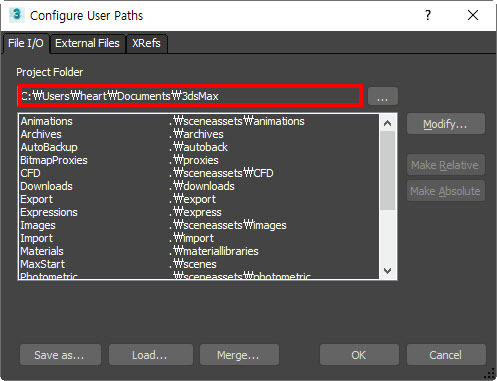
Task: Select the CFD path row
Action: [x=199, y=173]
